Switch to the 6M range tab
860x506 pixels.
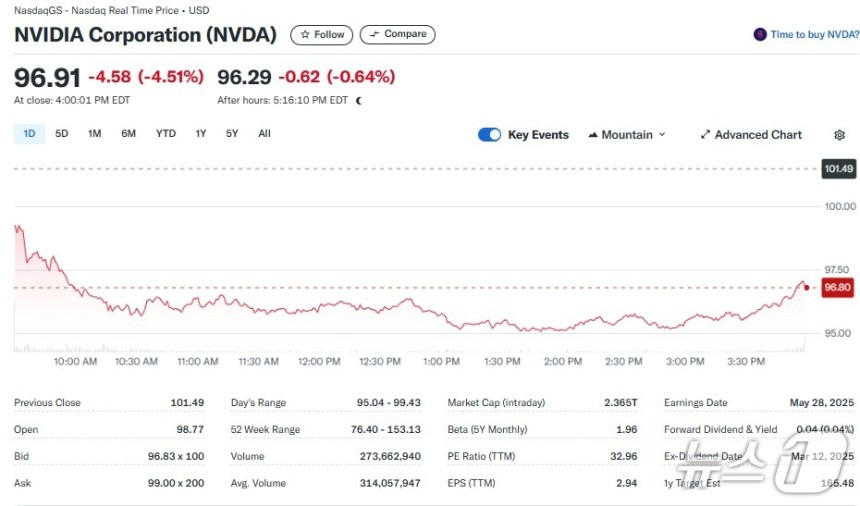[128, 134]
